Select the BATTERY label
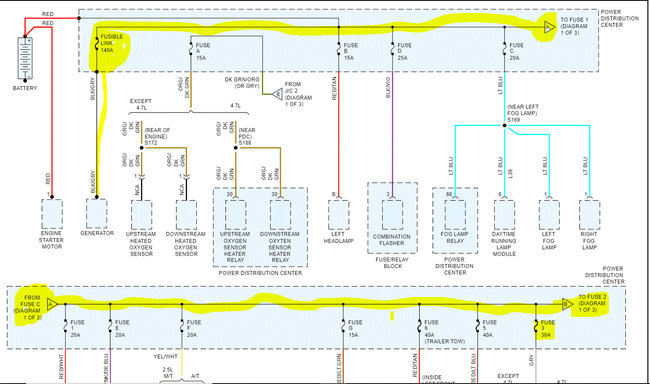Image resolution: width=650 pixels, height=384 pixels. click(x=25, y=88)
